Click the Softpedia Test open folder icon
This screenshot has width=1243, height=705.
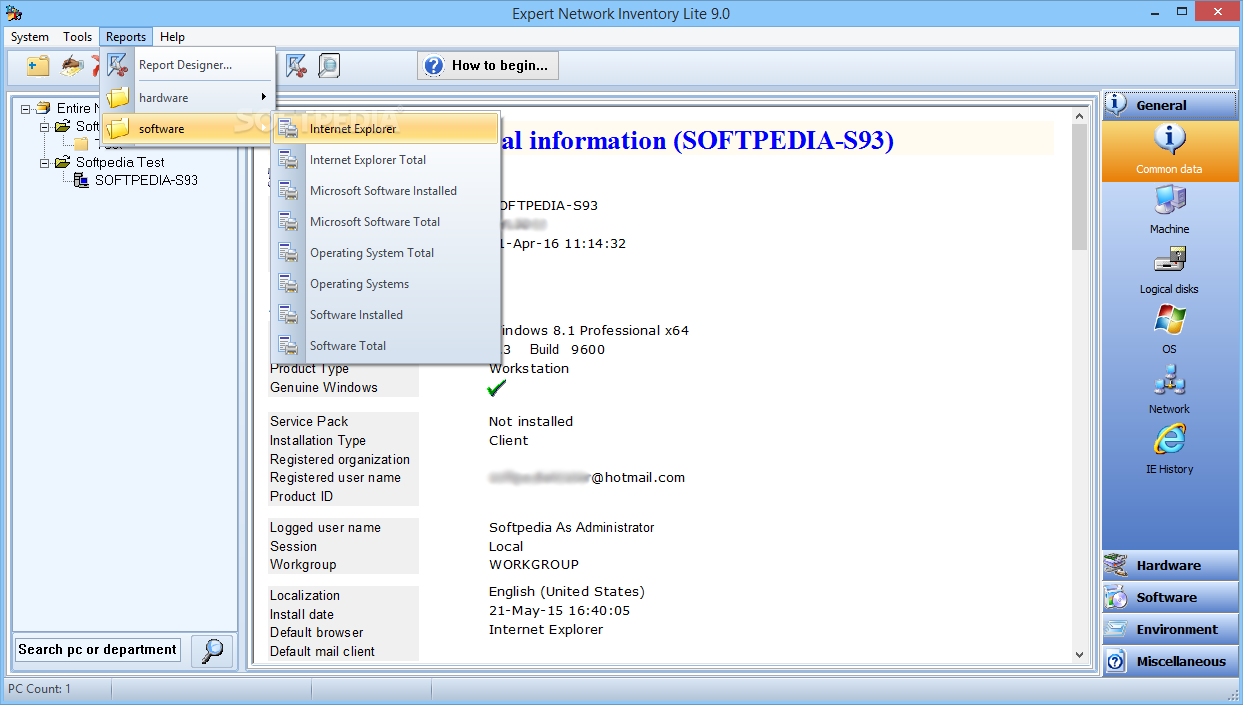(x=62, y=162)
